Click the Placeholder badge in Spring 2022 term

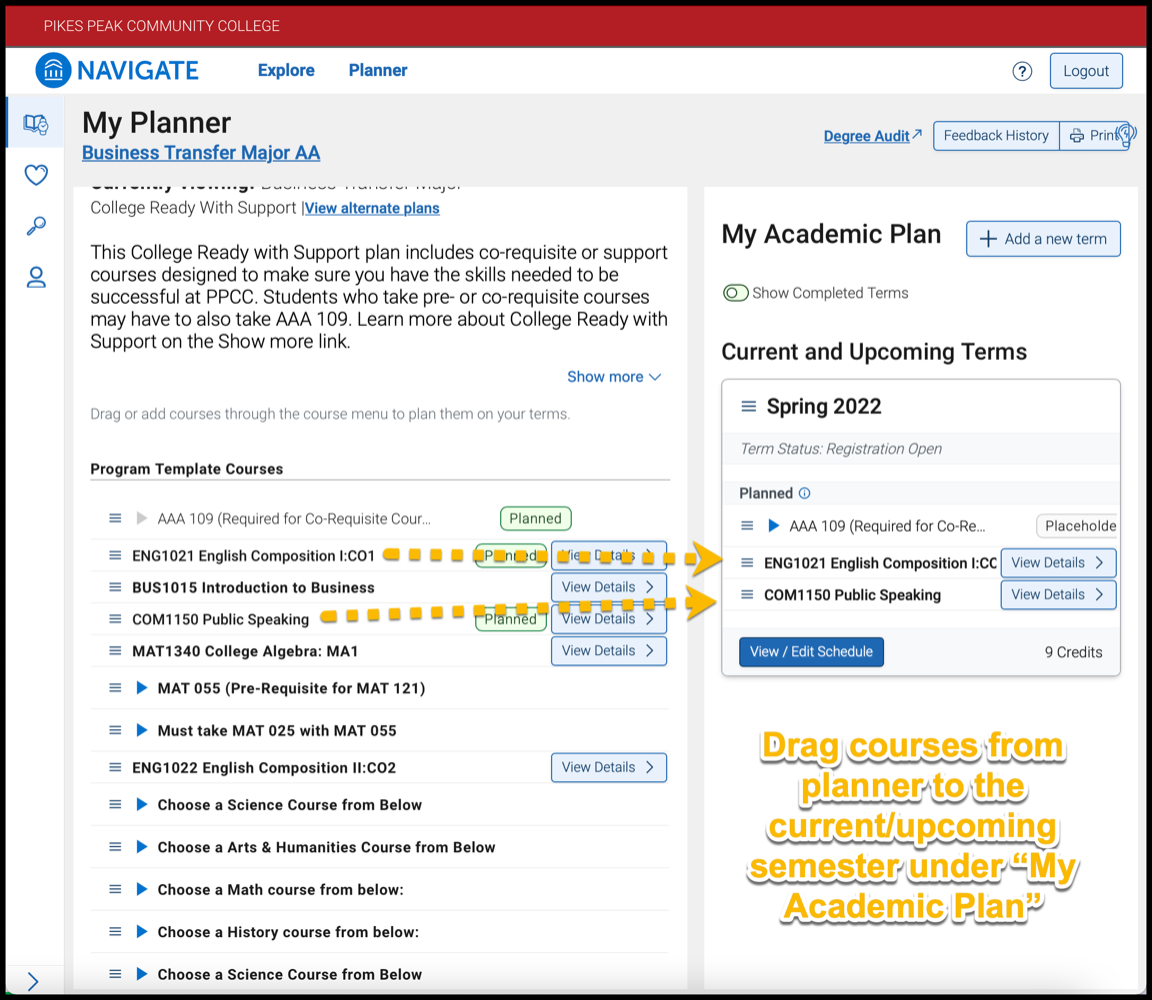point(1078,526)
